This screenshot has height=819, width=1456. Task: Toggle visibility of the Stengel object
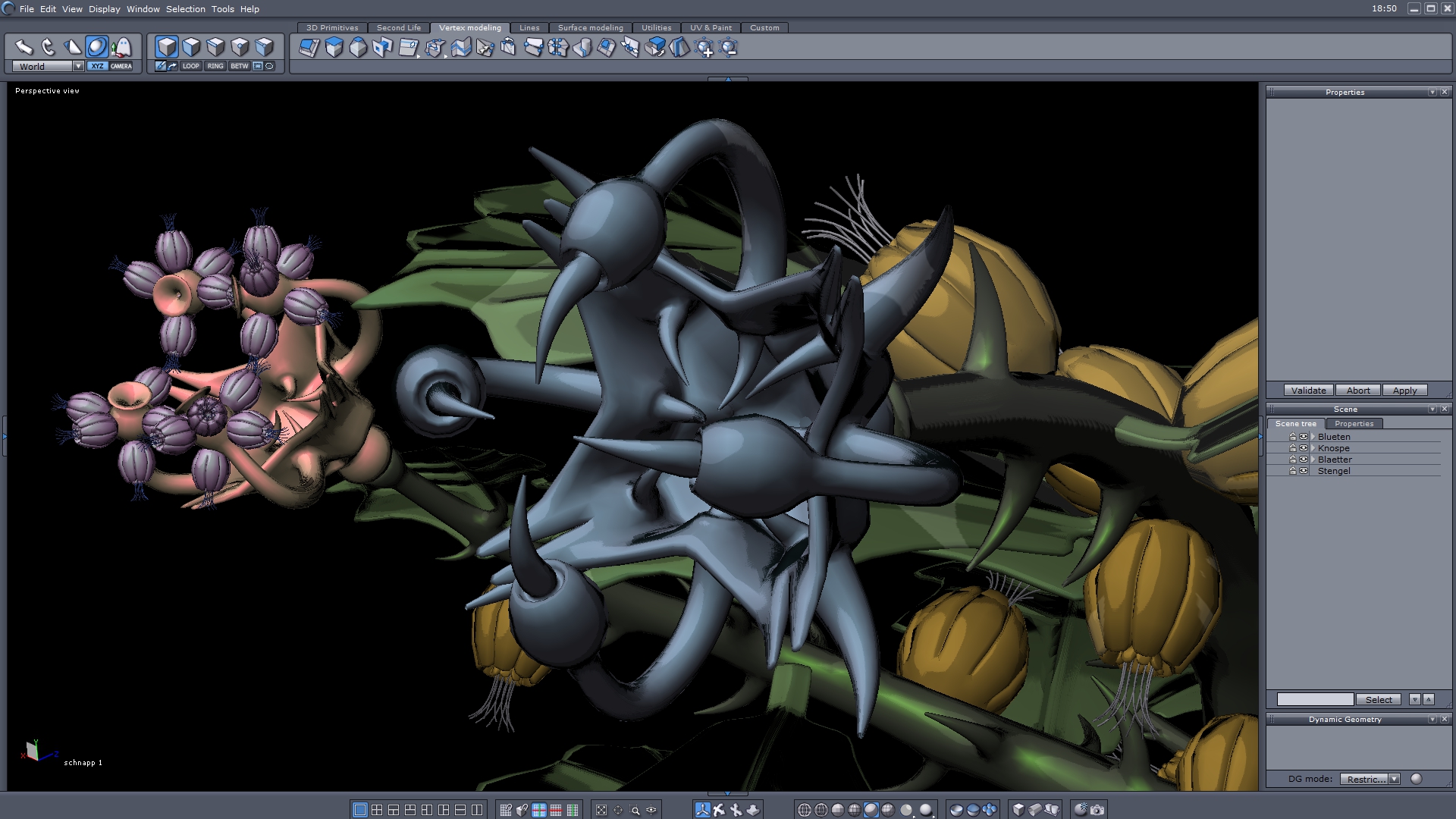tap(1304, 471)
